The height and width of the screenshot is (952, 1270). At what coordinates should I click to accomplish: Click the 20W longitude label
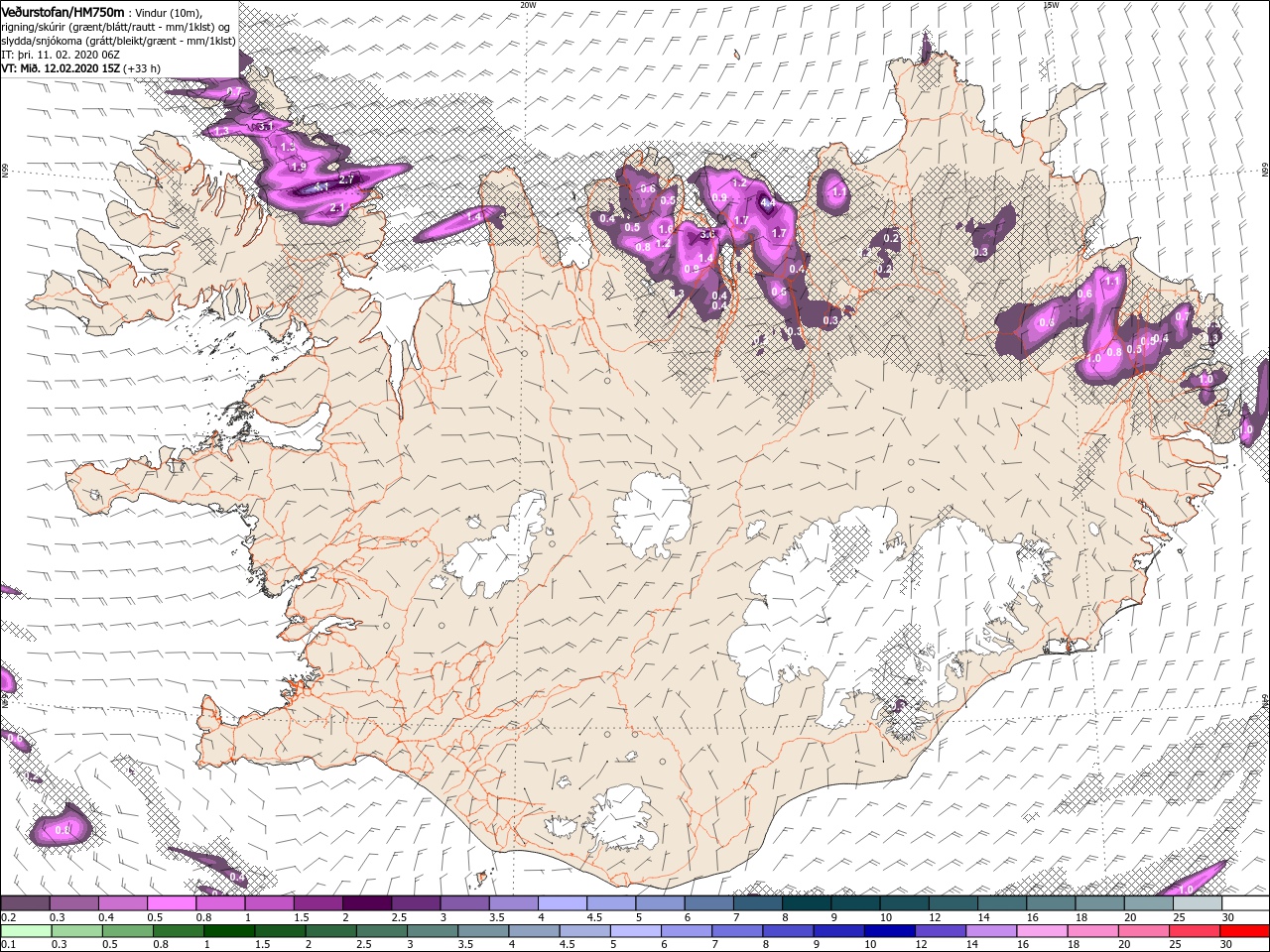tap(529, 4)
